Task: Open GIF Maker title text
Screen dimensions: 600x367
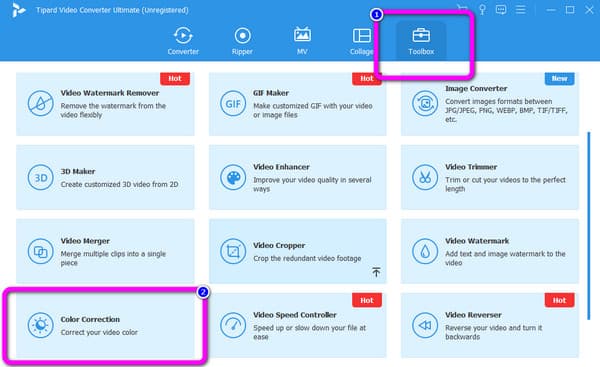Action: 271,93
